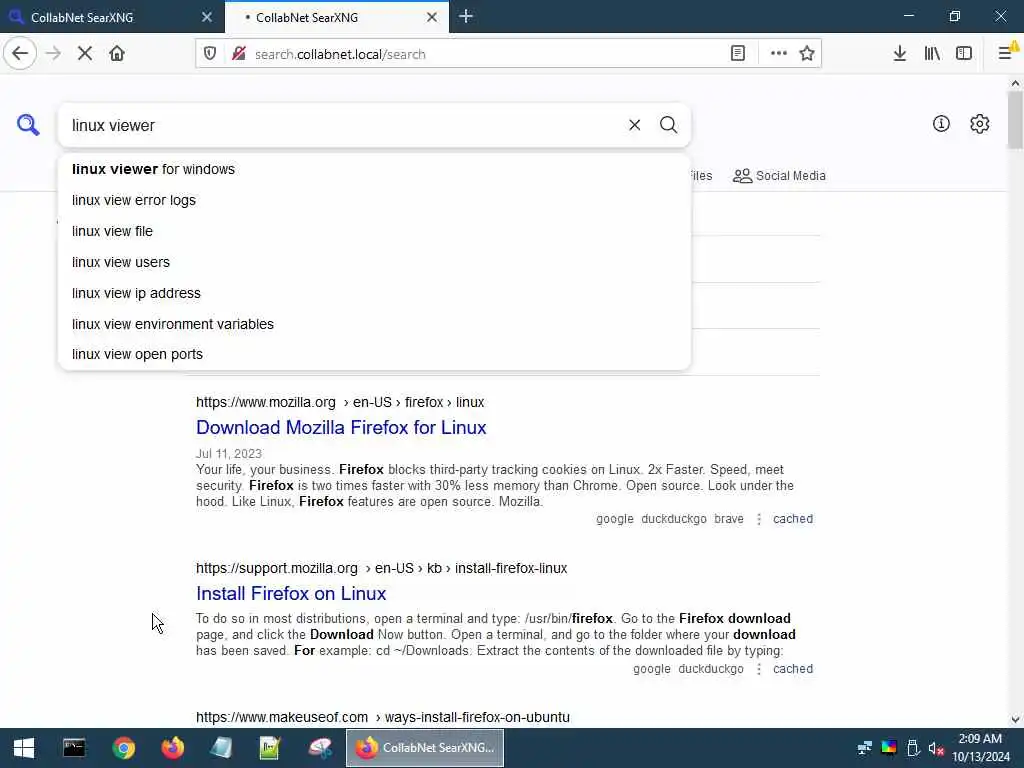Choose suggestion 'linux view users'
The height and width of the screenshot is (768, 1024).
pyautogui.click(x=374, y=262)
